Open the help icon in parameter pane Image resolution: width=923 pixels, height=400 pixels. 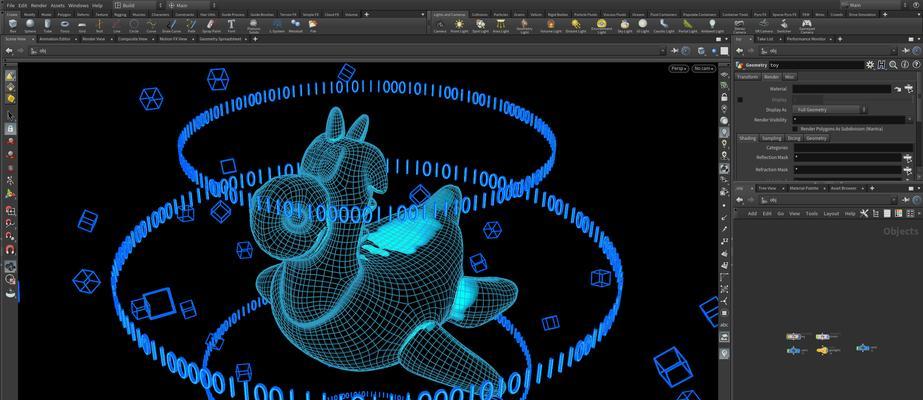[x=916, y=65]
